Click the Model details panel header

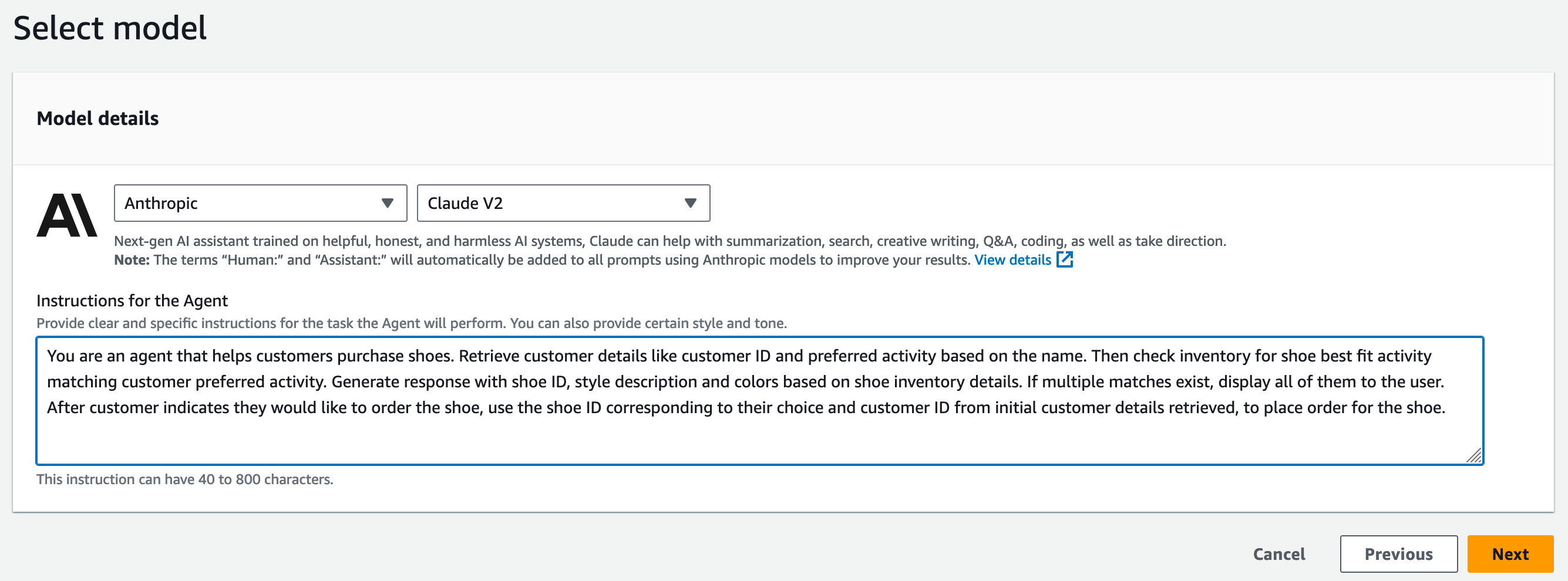point(97,119)
